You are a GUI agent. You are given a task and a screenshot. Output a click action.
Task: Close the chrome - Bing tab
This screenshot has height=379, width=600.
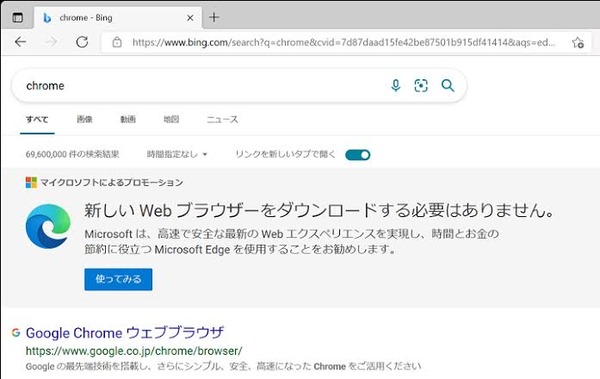tap(190, 18)
